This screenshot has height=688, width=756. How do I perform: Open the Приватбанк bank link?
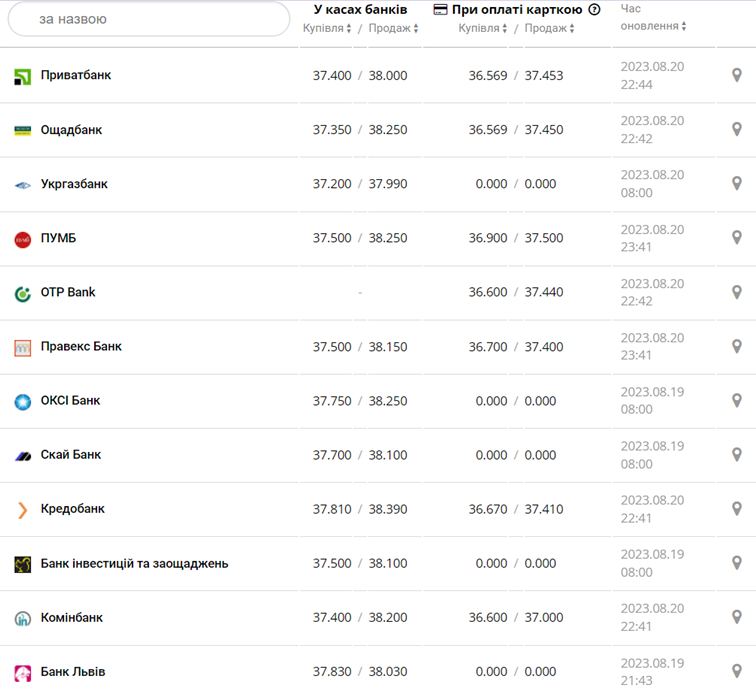click(75, 75)
